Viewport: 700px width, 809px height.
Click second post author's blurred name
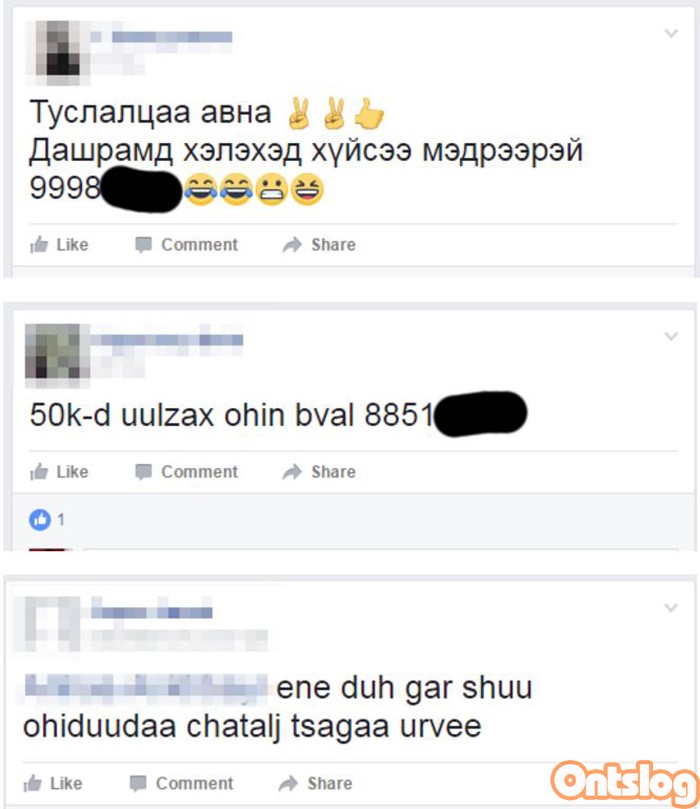(x=167, y=339)
